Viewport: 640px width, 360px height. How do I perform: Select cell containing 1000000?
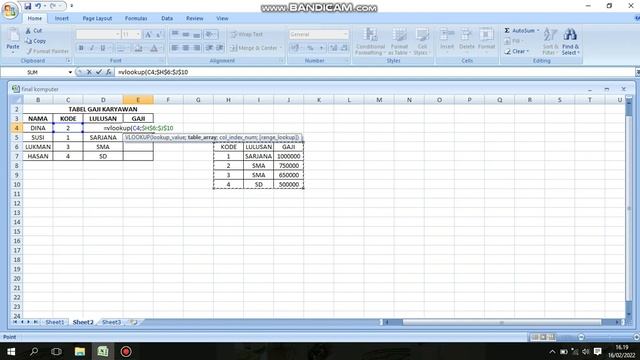click(289, 156)
